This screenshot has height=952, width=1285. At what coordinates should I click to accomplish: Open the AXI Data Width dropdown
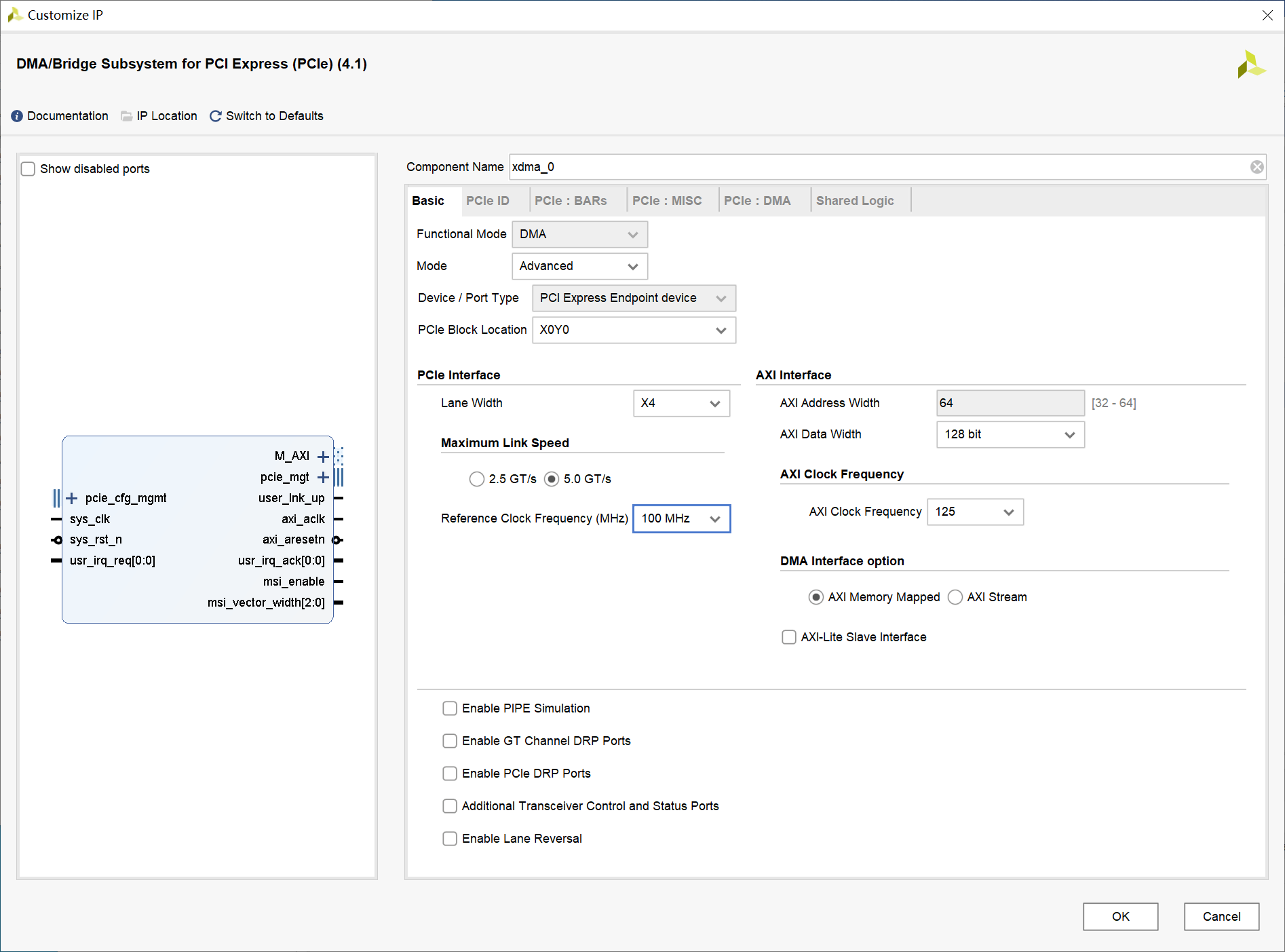click(1010, 434)
